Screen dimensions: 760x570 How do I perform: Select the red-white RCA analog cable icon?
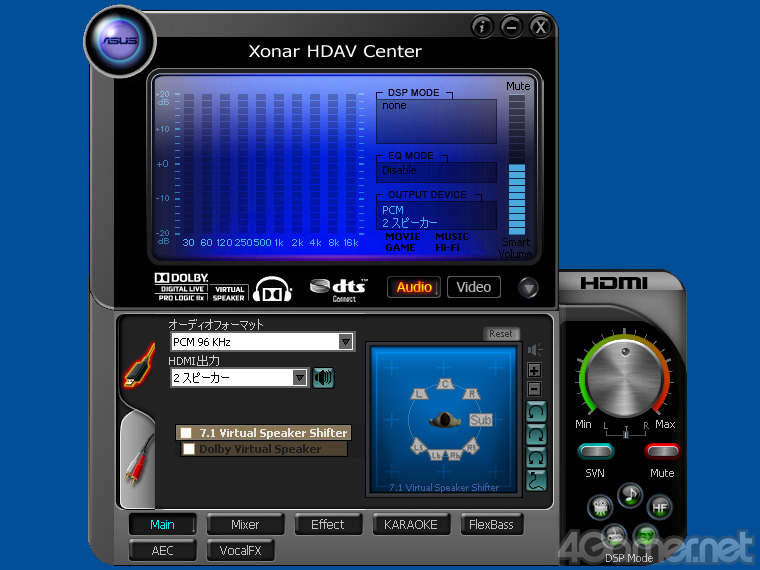[x=138, y=459]
